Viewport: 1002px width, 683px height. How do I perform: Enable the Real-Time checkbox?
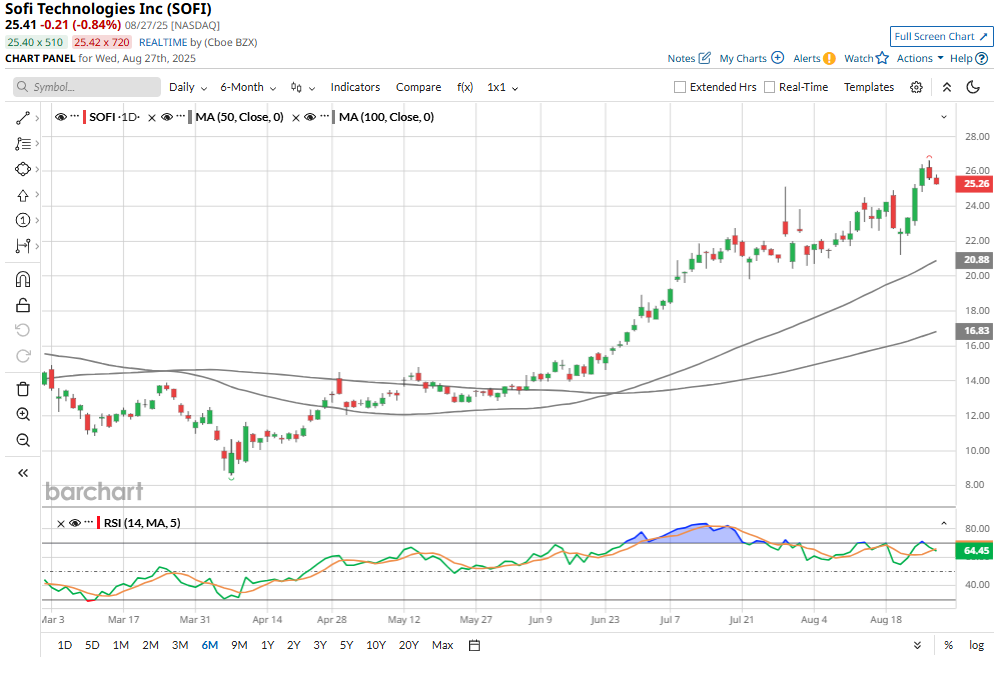pos(769,87)
